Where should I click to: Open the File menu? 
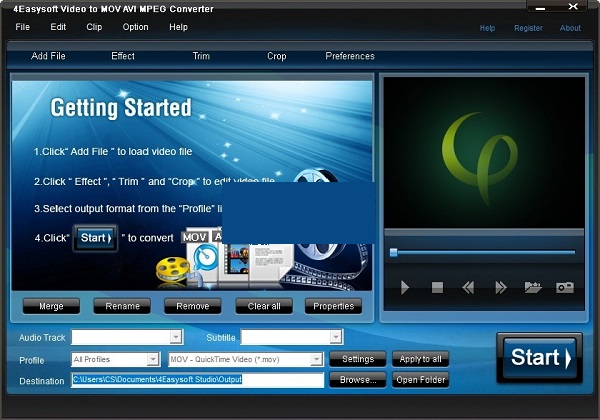point(23,27)
